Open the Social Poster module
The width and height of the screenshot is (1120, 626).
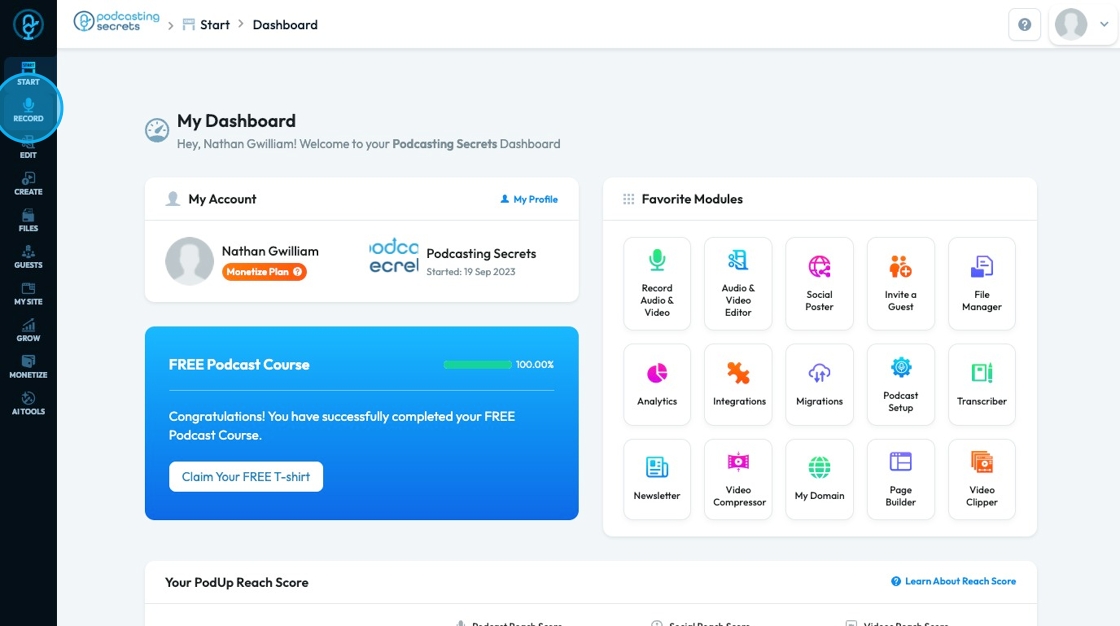[819, 284]
